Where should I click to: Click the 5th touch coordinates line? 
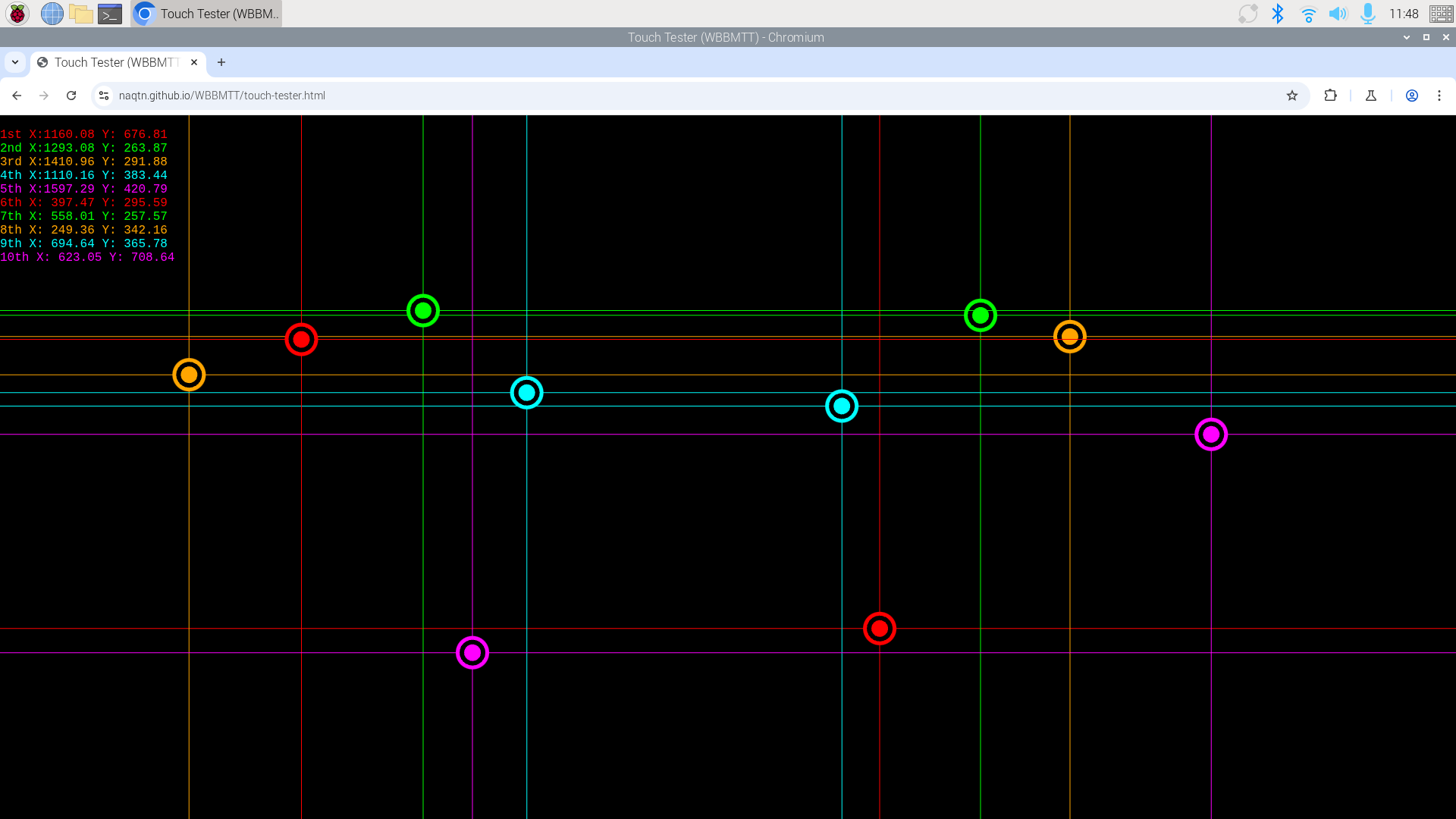pyautogui.click(x=83, y=189)
